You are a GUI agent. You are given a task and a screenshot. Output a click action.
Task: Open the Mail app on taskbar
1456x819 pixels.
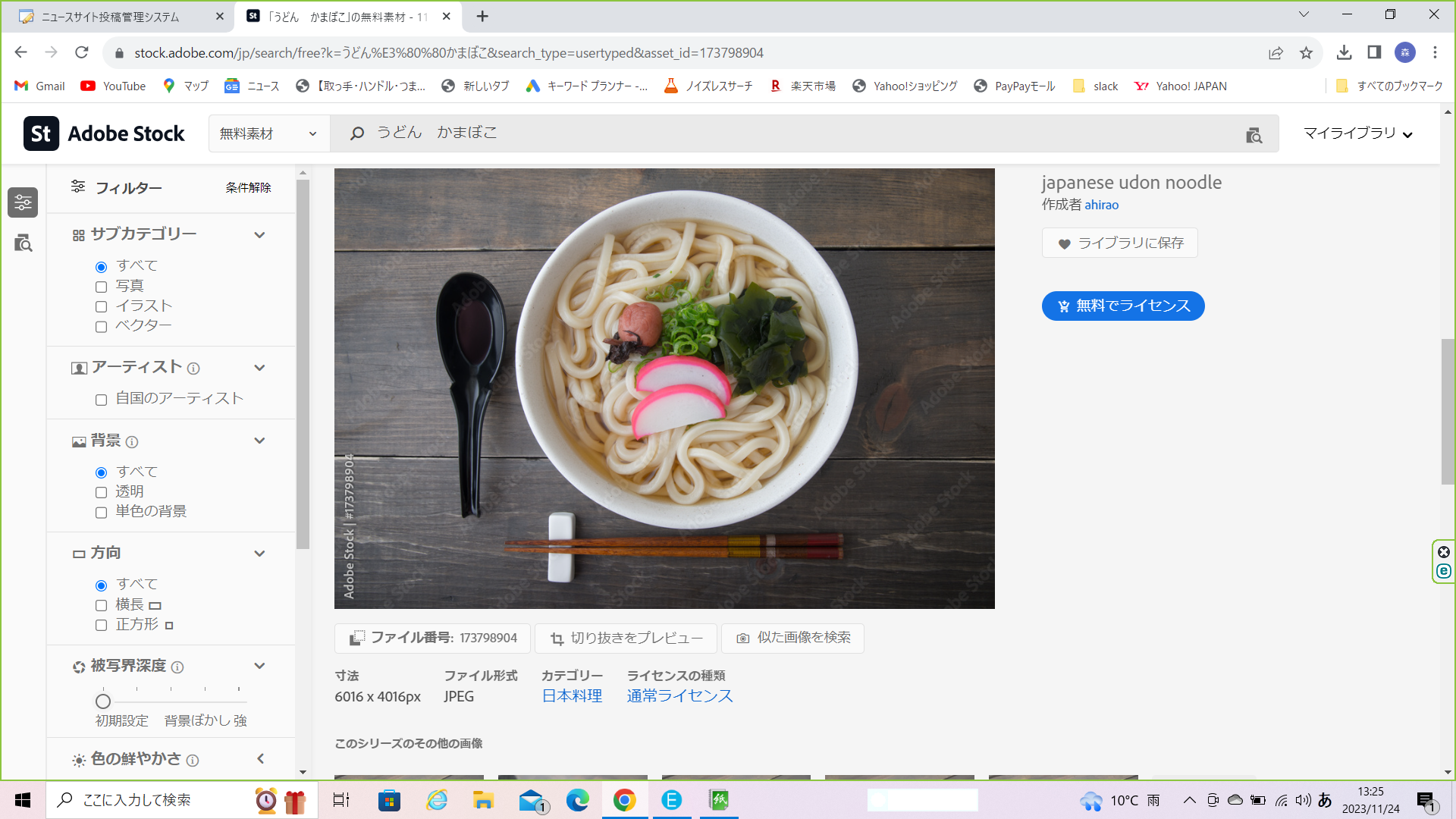pyautogui.click(x=532, y=800)
